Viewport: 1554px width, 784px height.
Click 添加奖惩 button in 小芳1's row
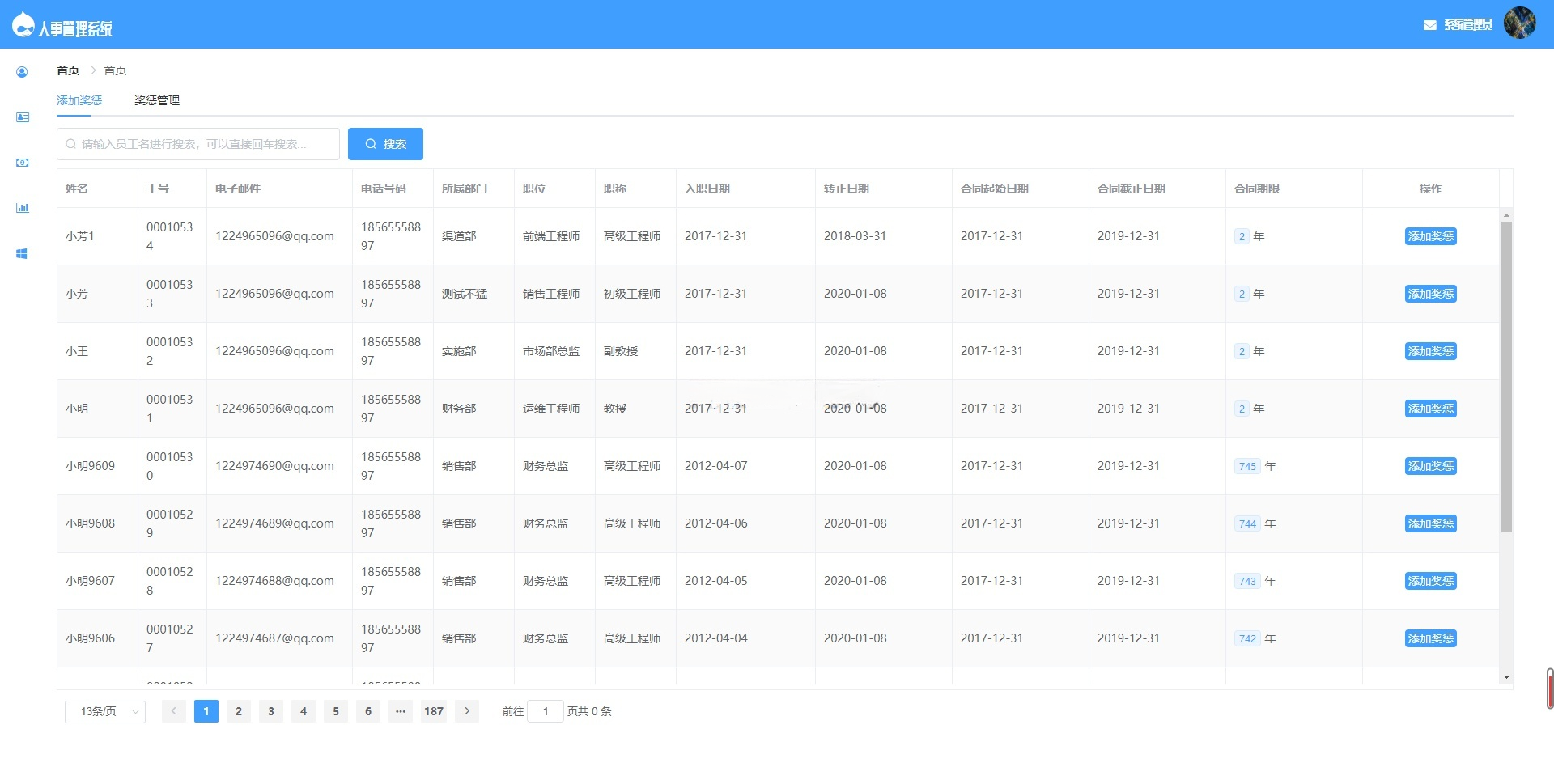coord(1430,236)
